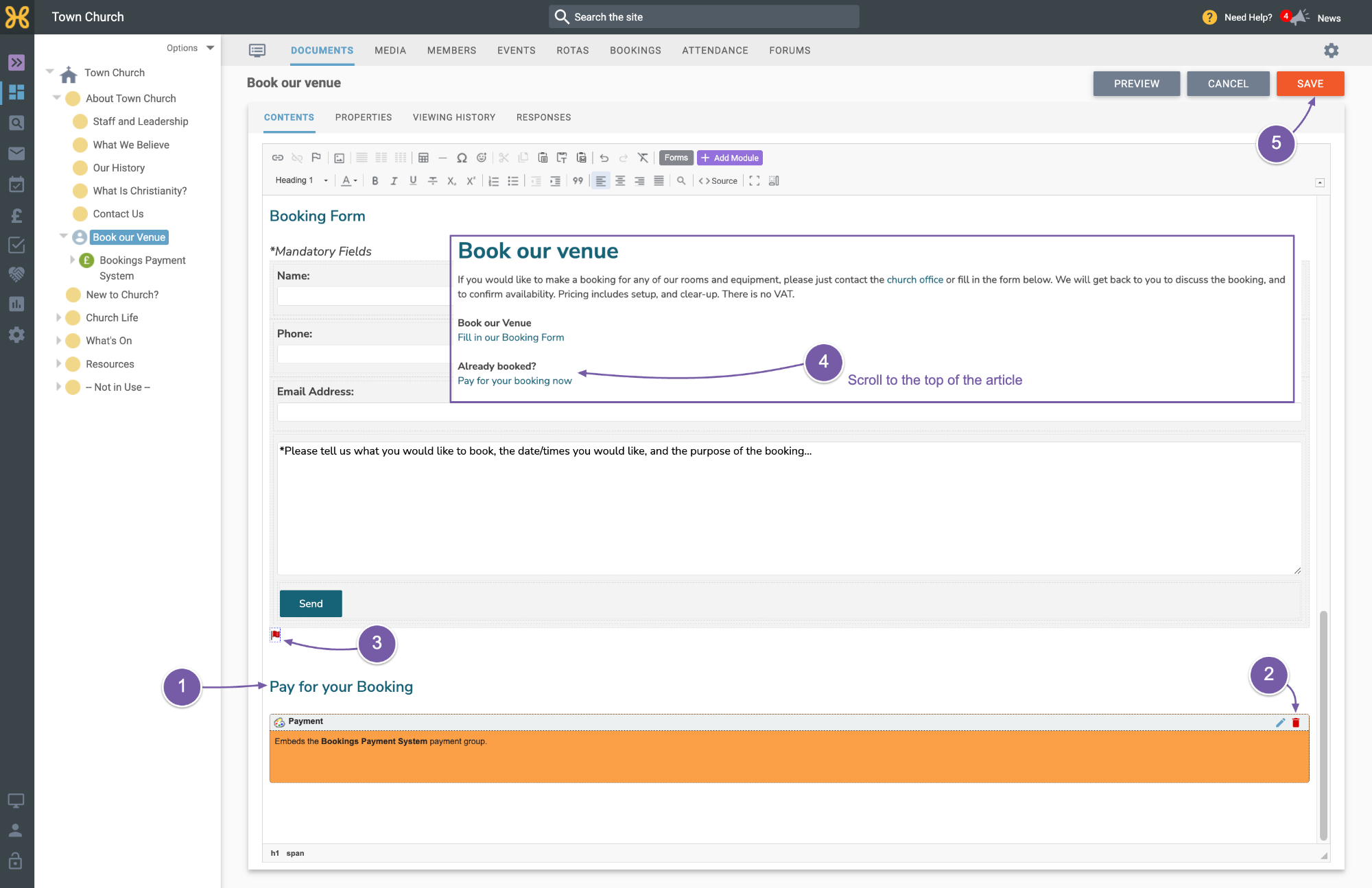Insert a table using the table icon
The width and height of the screenshot is (1372, 888).
pos(423,158)
